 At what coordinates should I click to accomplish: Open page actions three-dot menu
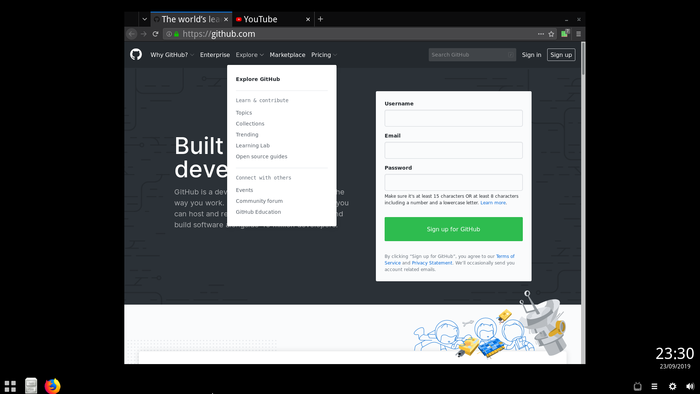541,34
